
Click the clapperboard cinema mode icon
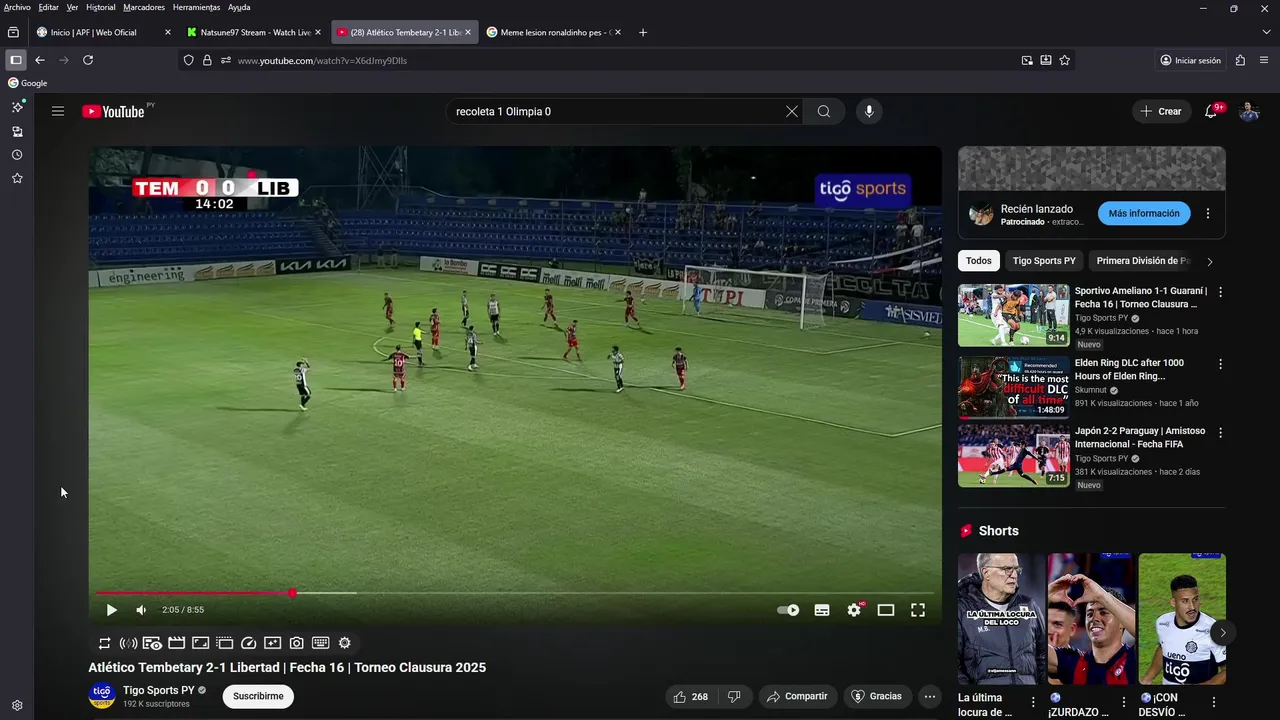click(176, 643)
